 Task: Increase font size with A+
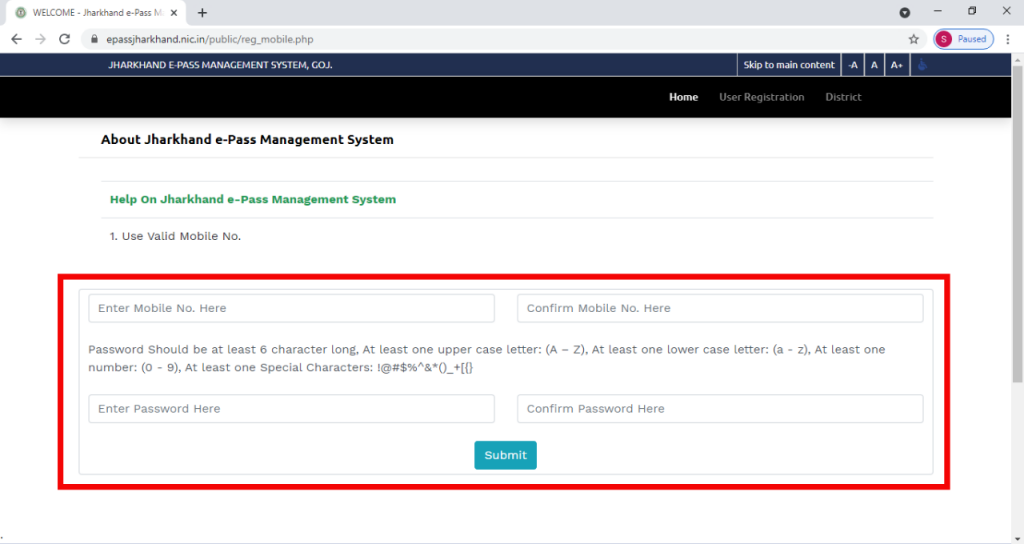tap(896, 65)
